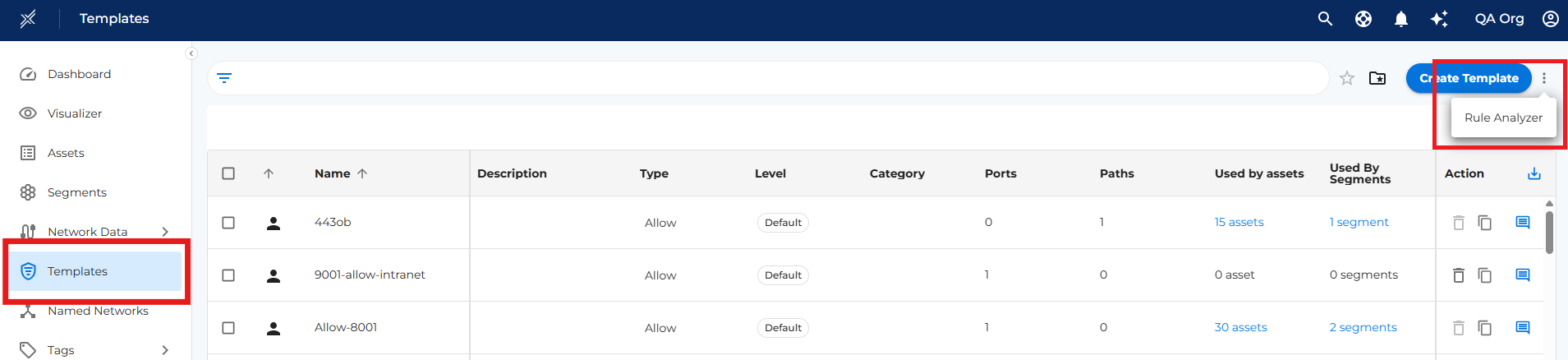Open comments for Allow-8001 template
Viewport: 1568px width, 360px height.
pyautogui.click(x=1523, y=328)
